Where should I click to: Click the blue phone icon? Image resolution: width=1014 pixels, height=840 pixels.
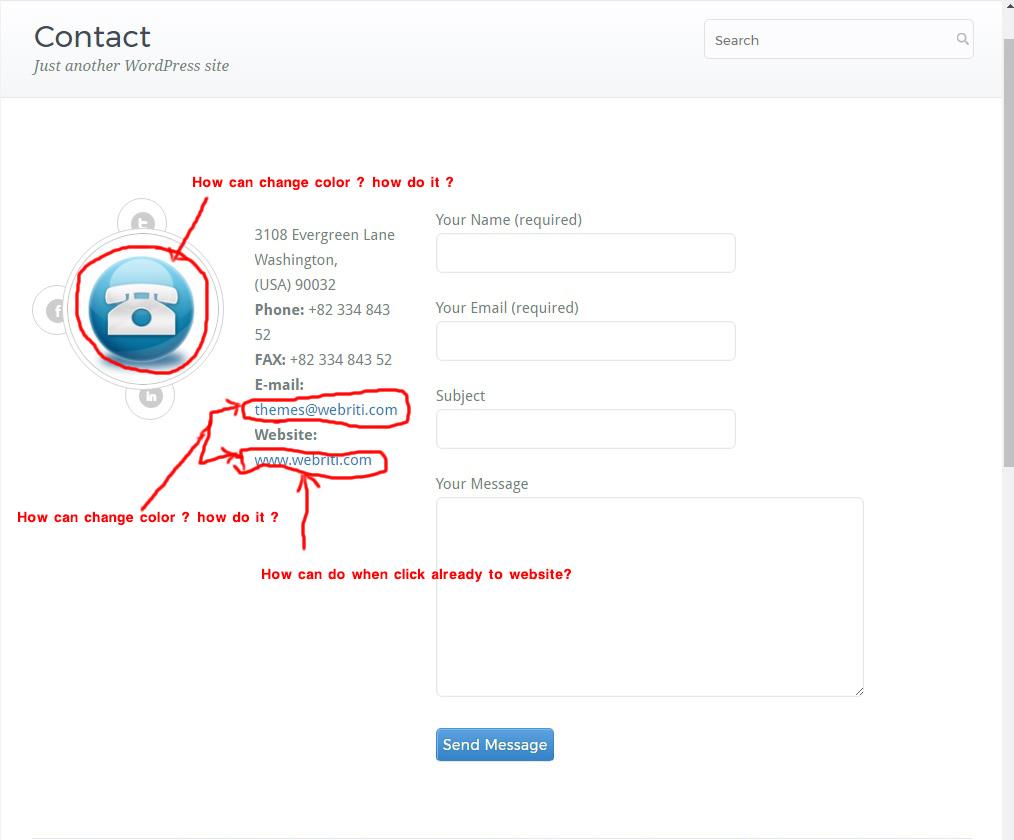(142, 308)
